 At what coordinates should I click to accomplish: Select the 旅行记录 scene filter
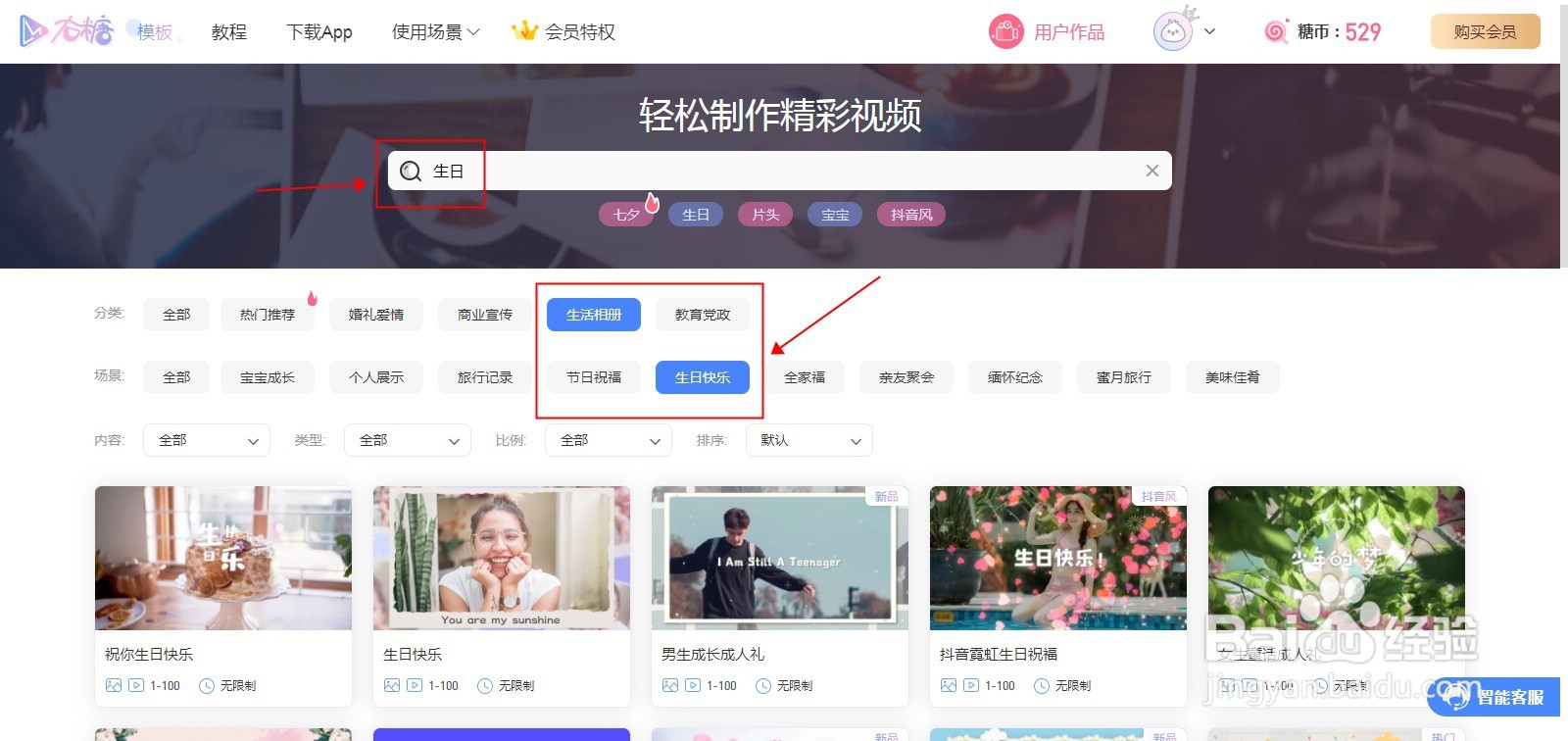click(485, 377)
